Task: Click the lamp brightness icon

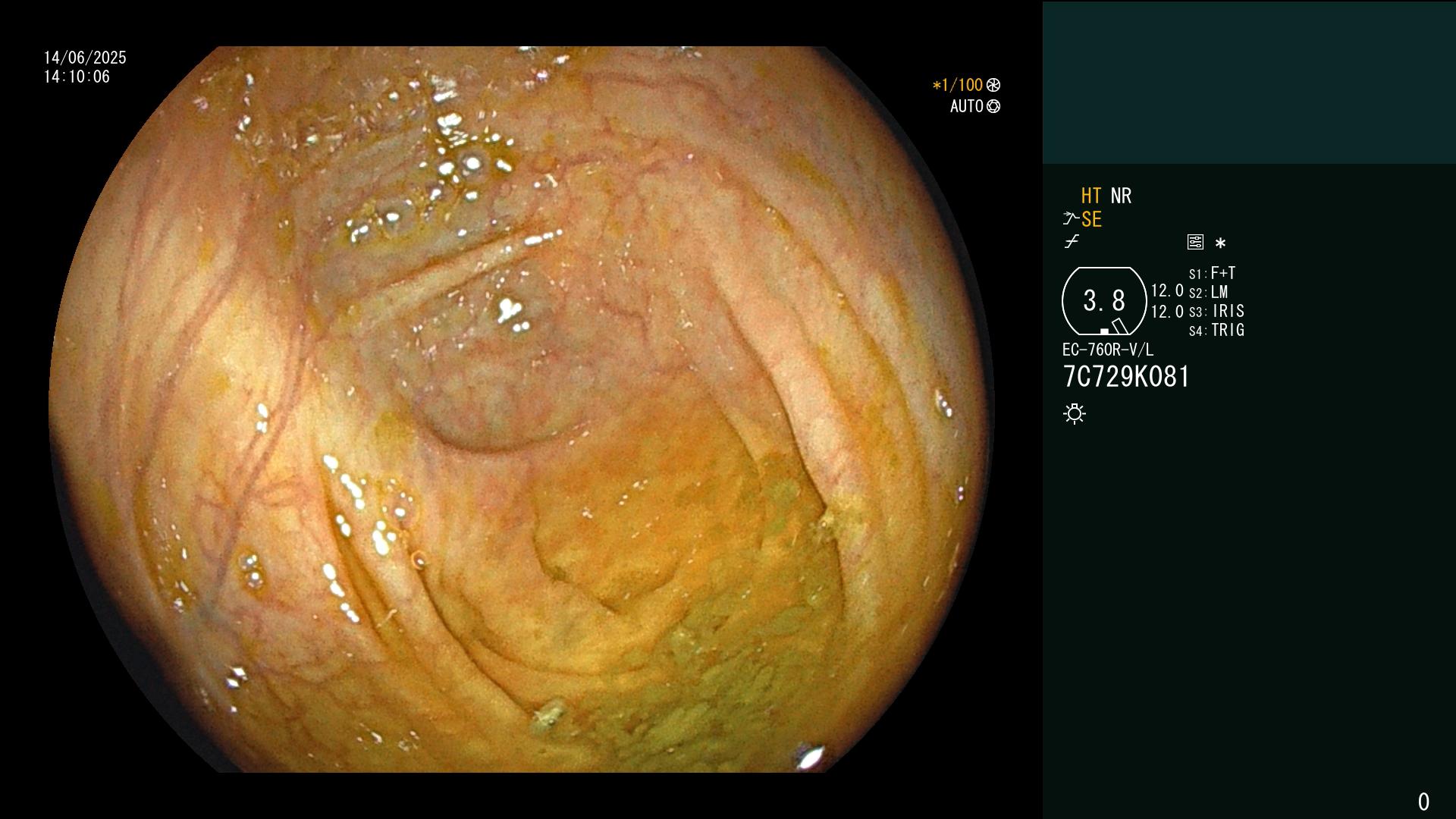Action: point(1075,413)
